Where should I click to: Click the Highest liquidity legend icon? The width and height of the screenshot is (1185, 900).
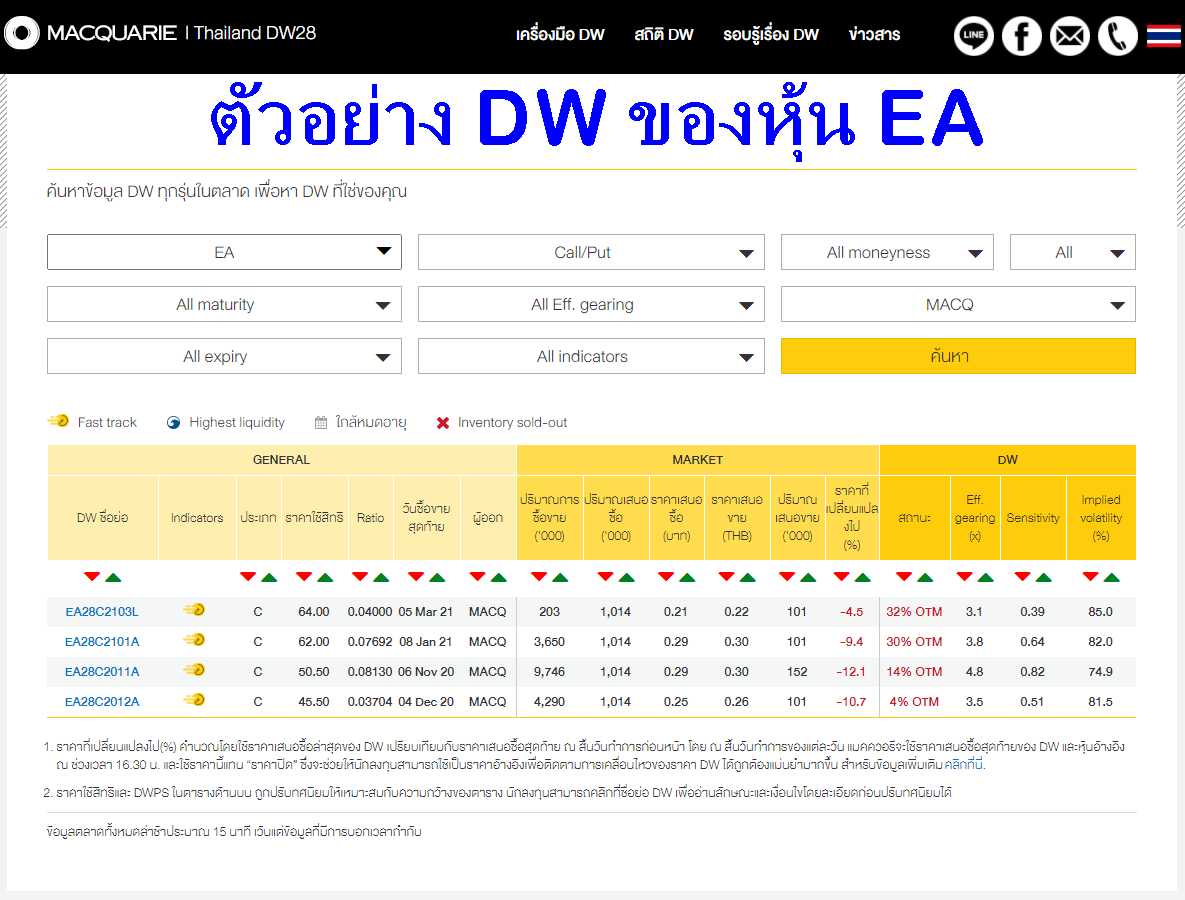173,422
